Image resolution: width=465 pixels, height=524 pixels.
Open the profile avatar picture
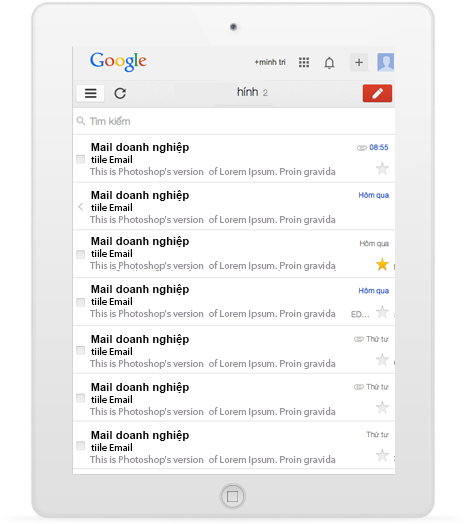click(386, 62)
